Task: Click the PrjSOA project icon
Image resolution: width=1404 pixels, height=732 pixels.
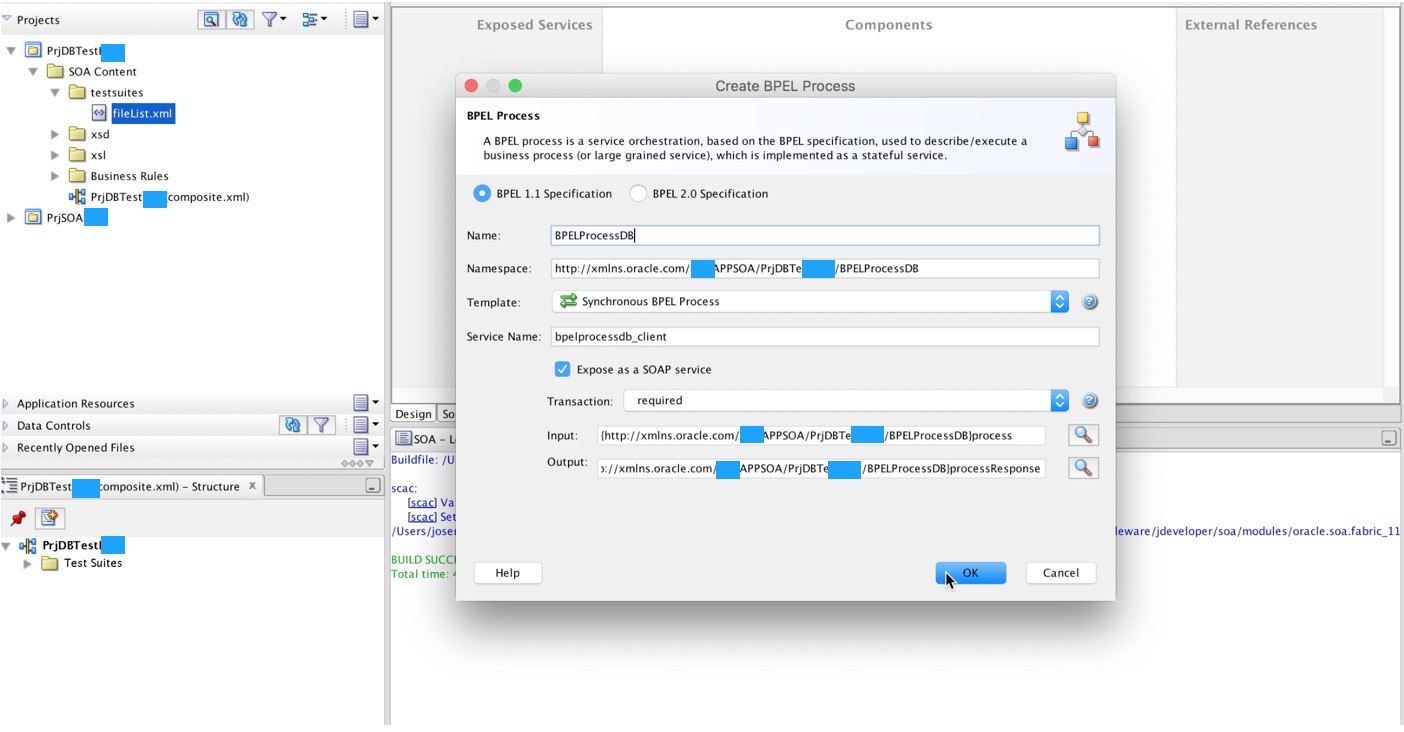Action: tap(33, 217)
